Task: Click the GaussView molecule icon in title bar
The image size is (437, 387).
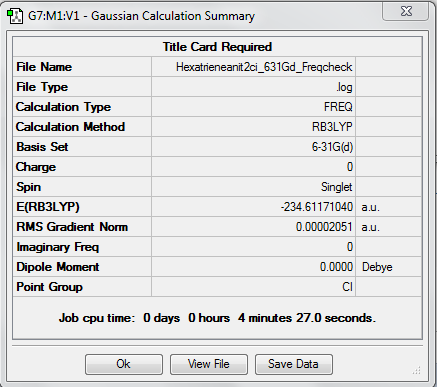Action: [x=15, y=16]
